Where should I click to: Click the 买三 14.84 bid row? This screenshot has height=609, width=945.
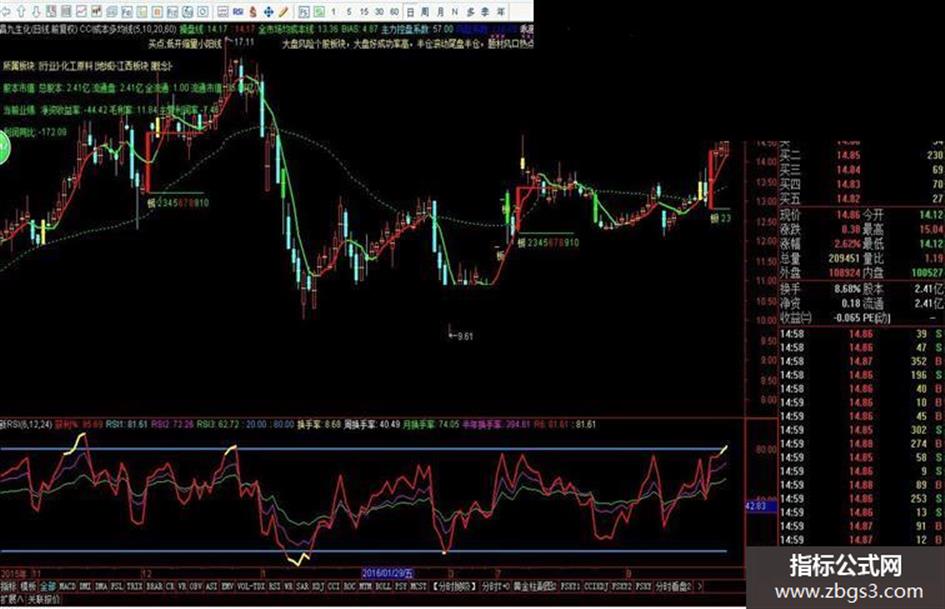pos(861,170)
